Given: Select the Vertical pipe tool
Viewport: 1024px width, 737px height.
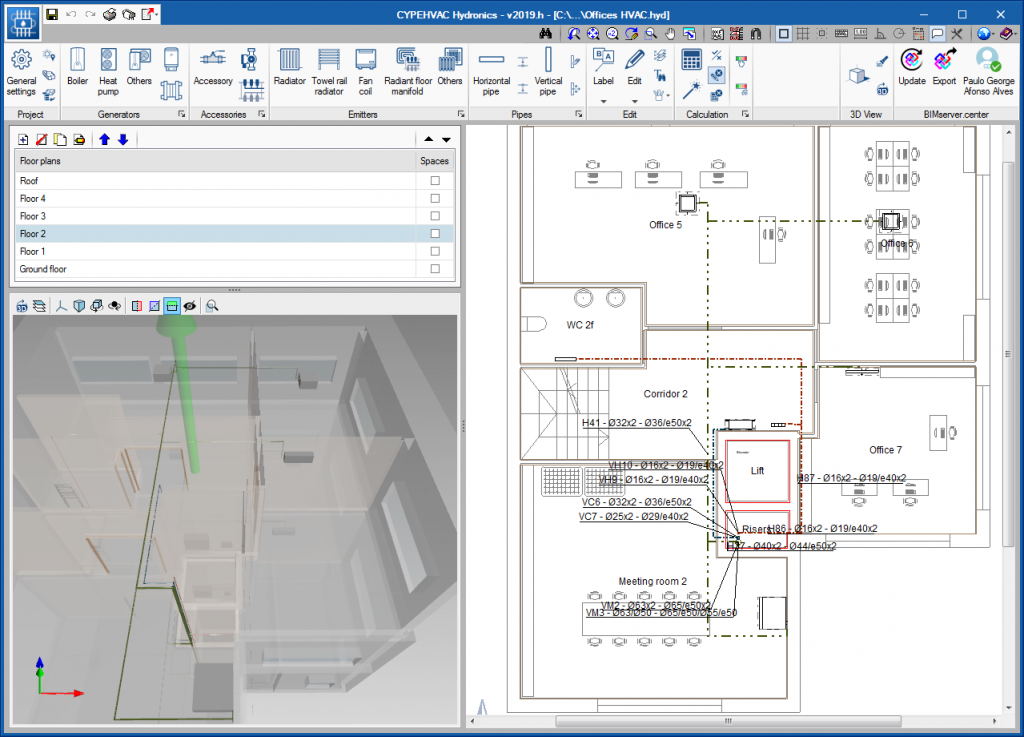Looking at the screenshot, I should (548, 67).
